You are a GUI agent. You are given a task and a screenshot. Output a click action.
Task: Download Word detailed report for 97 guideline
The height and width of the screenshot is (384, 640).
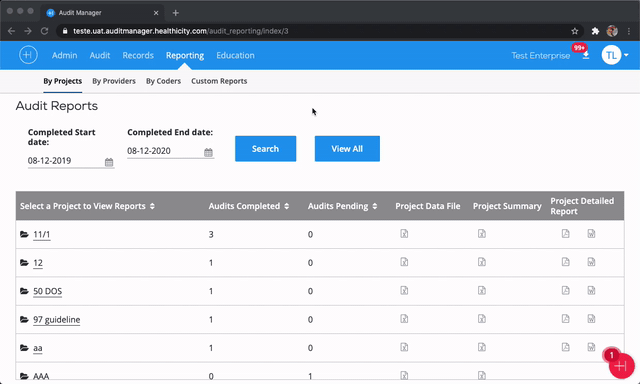click(x=591, y=319)
